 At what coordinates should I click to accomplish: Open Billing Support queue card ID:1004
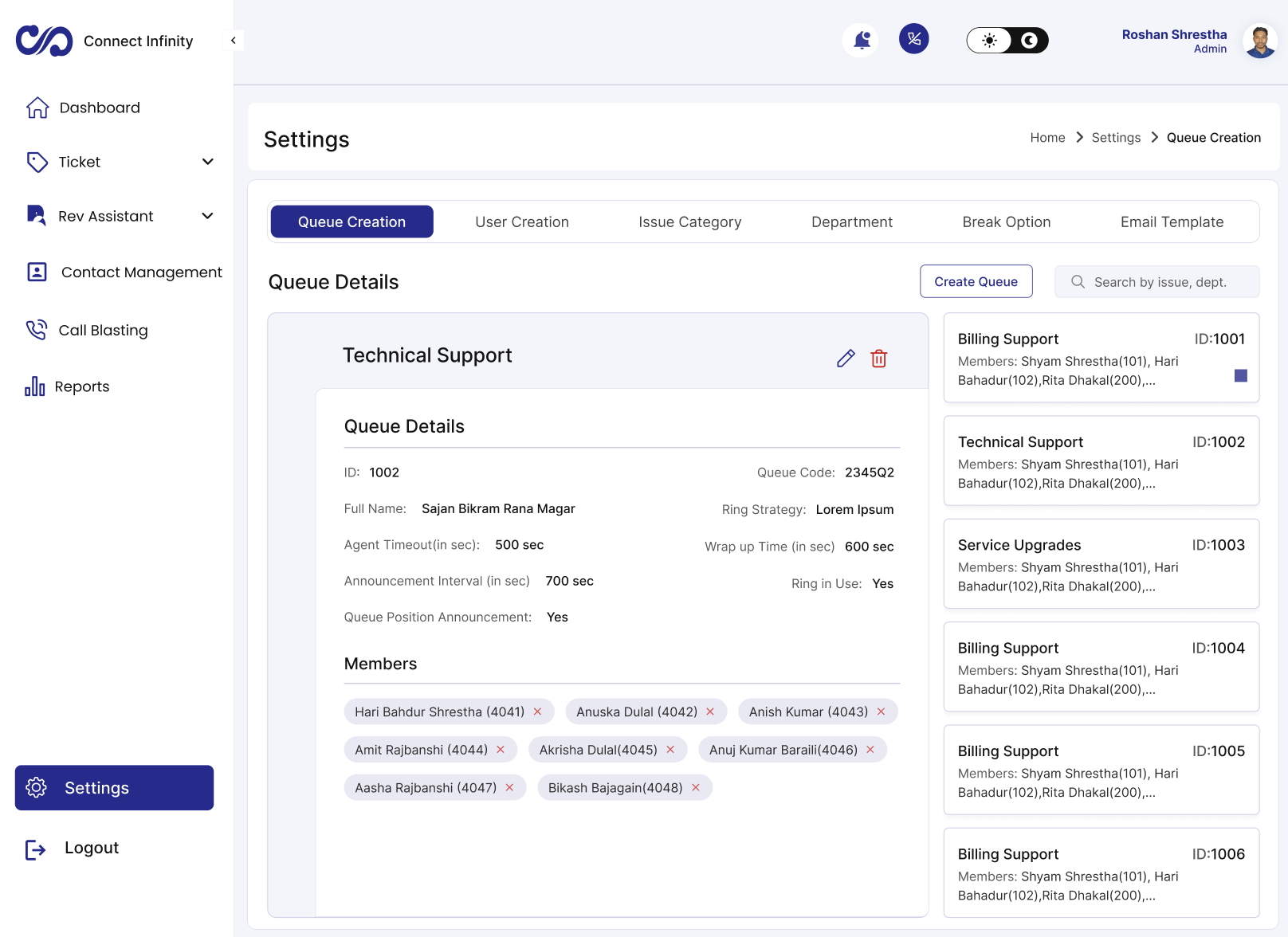click(1101, 667)
